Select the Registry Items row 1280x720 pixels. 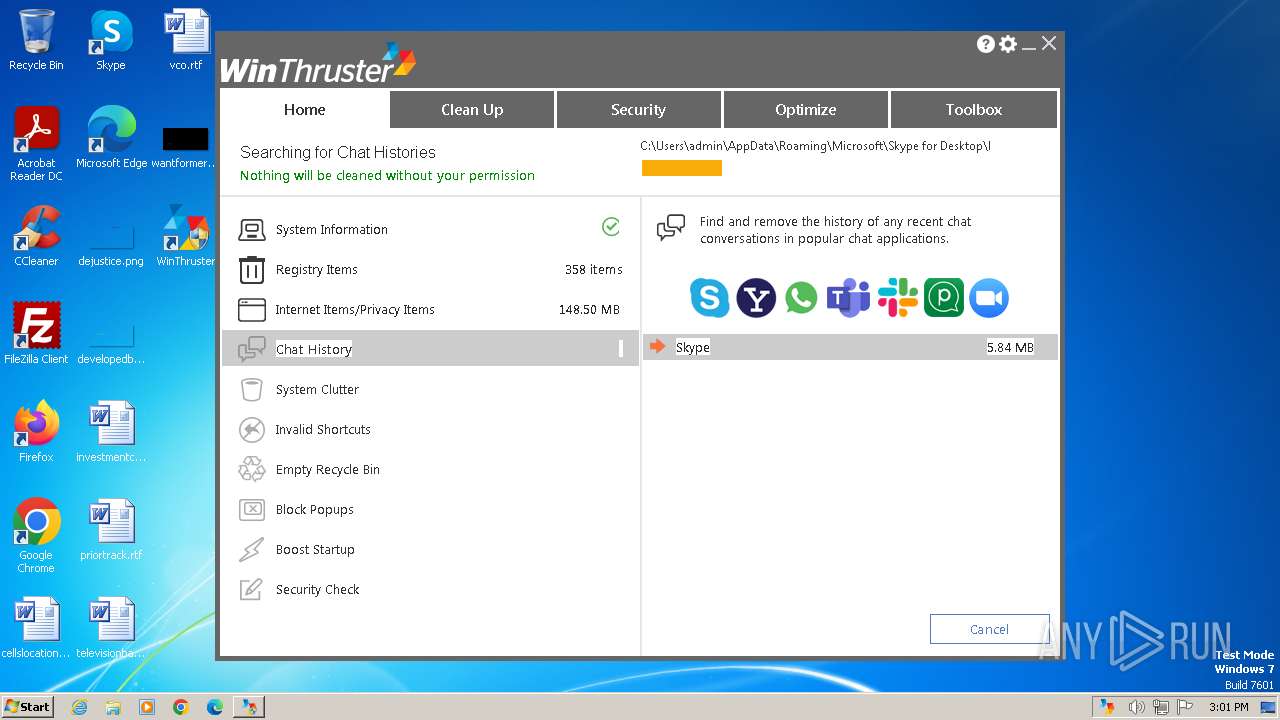430,270
